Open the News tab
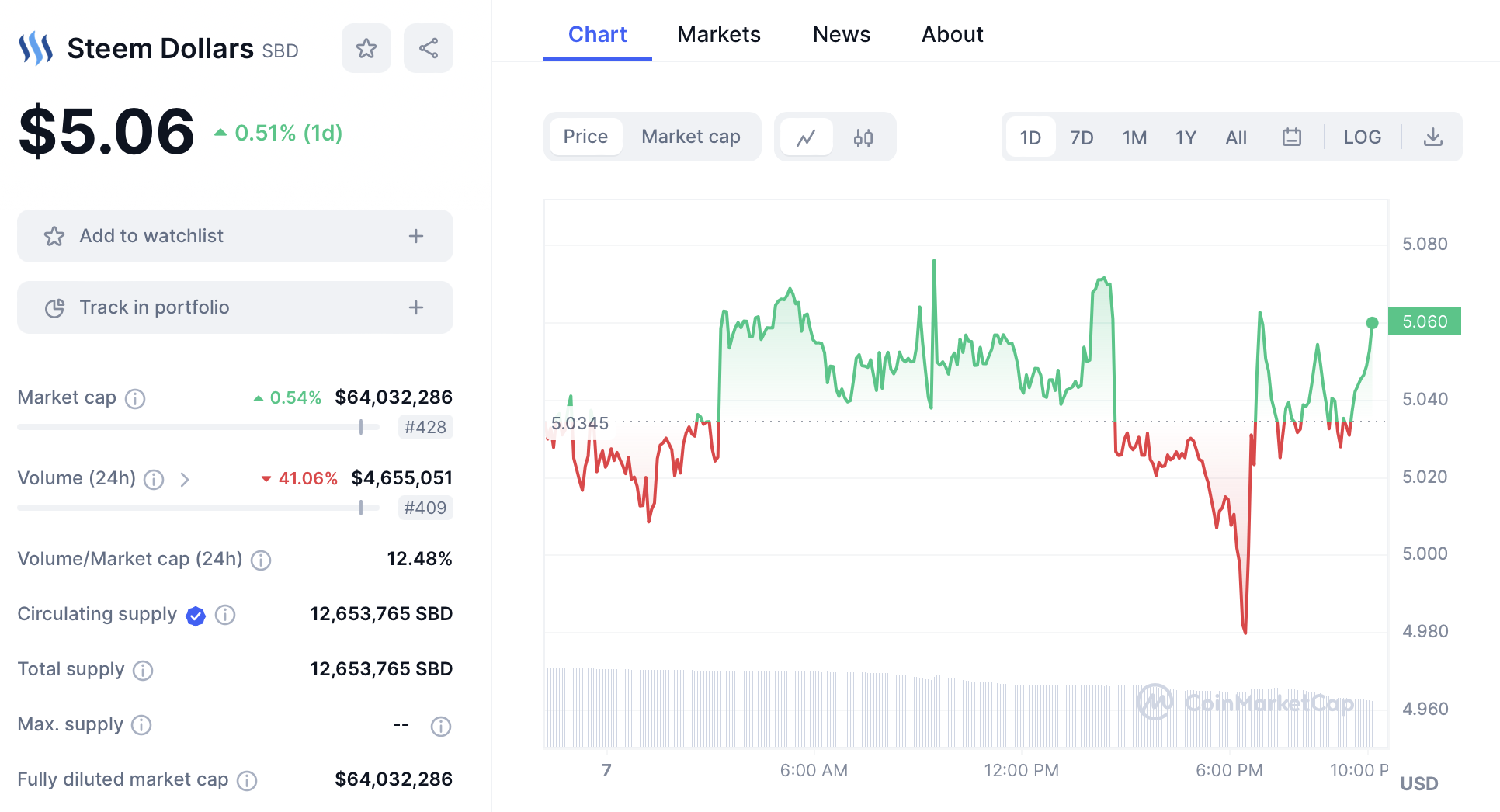This screenshot has height=812, width=1500. click(x=841, y=34)
